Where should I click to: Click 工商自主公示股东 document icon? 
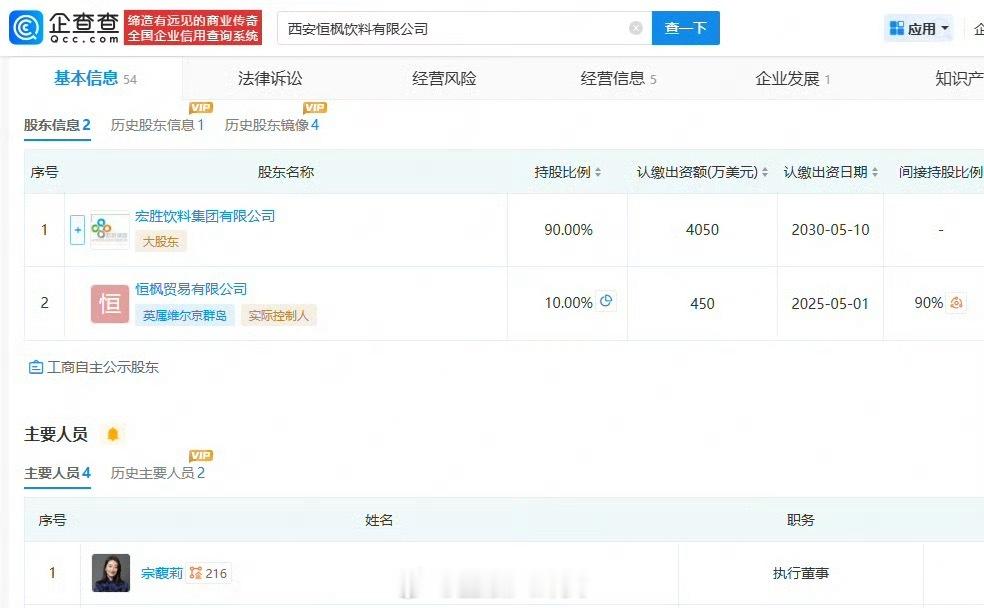pyautogui.click(x=36, y=367)
